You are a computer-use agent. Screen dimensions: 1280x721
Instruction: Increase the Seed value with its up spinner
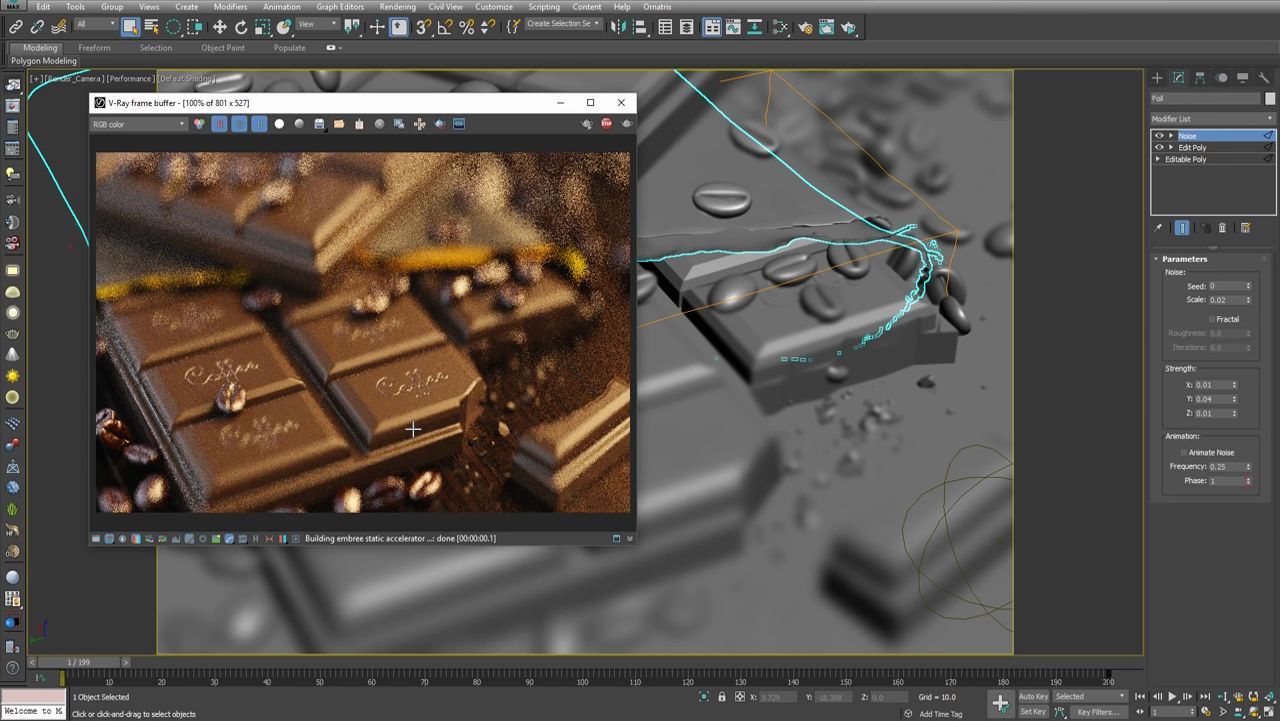1247,283
